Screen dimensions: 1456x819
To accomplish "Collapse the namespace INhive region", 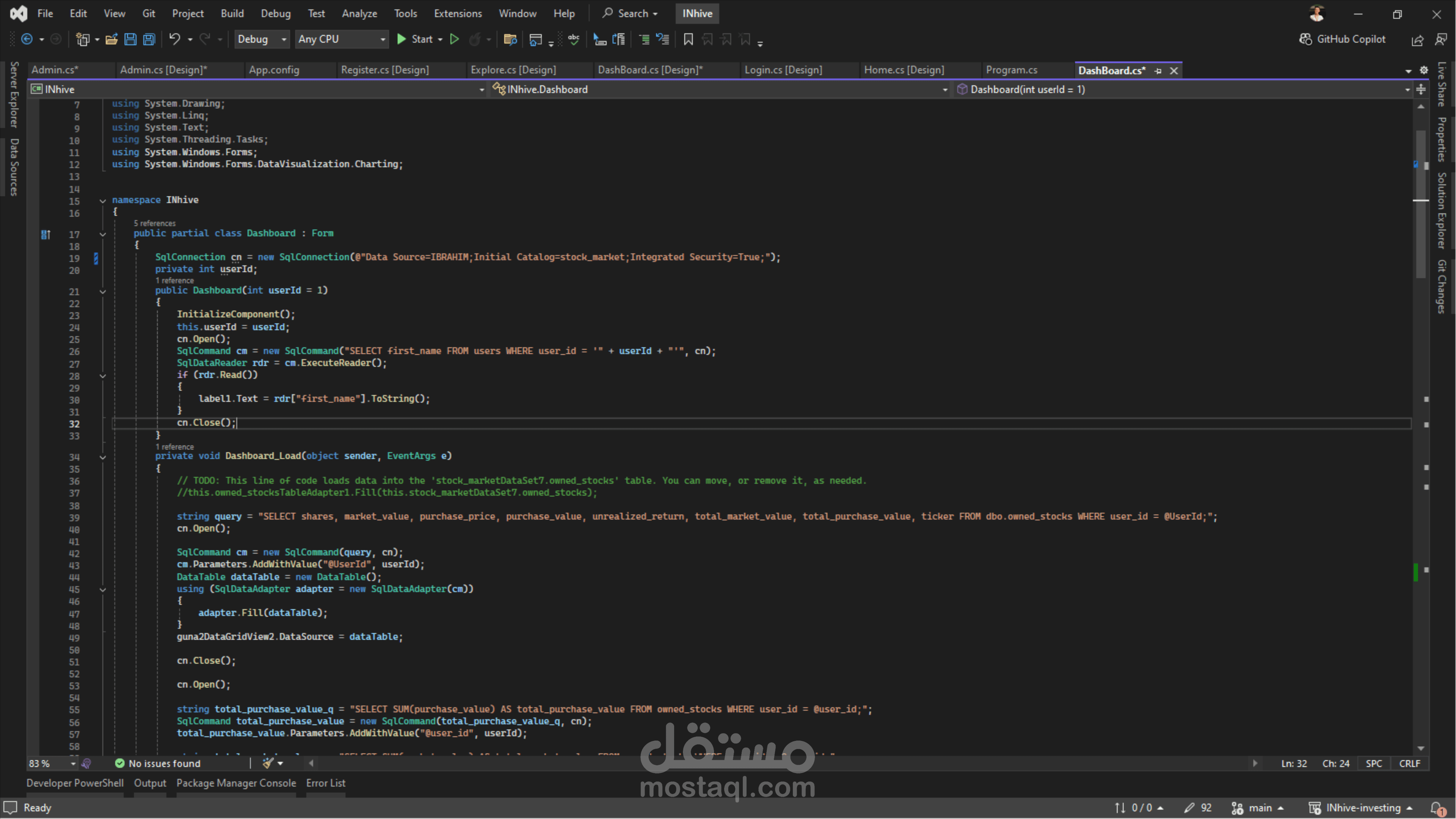I will coord(103,201).
